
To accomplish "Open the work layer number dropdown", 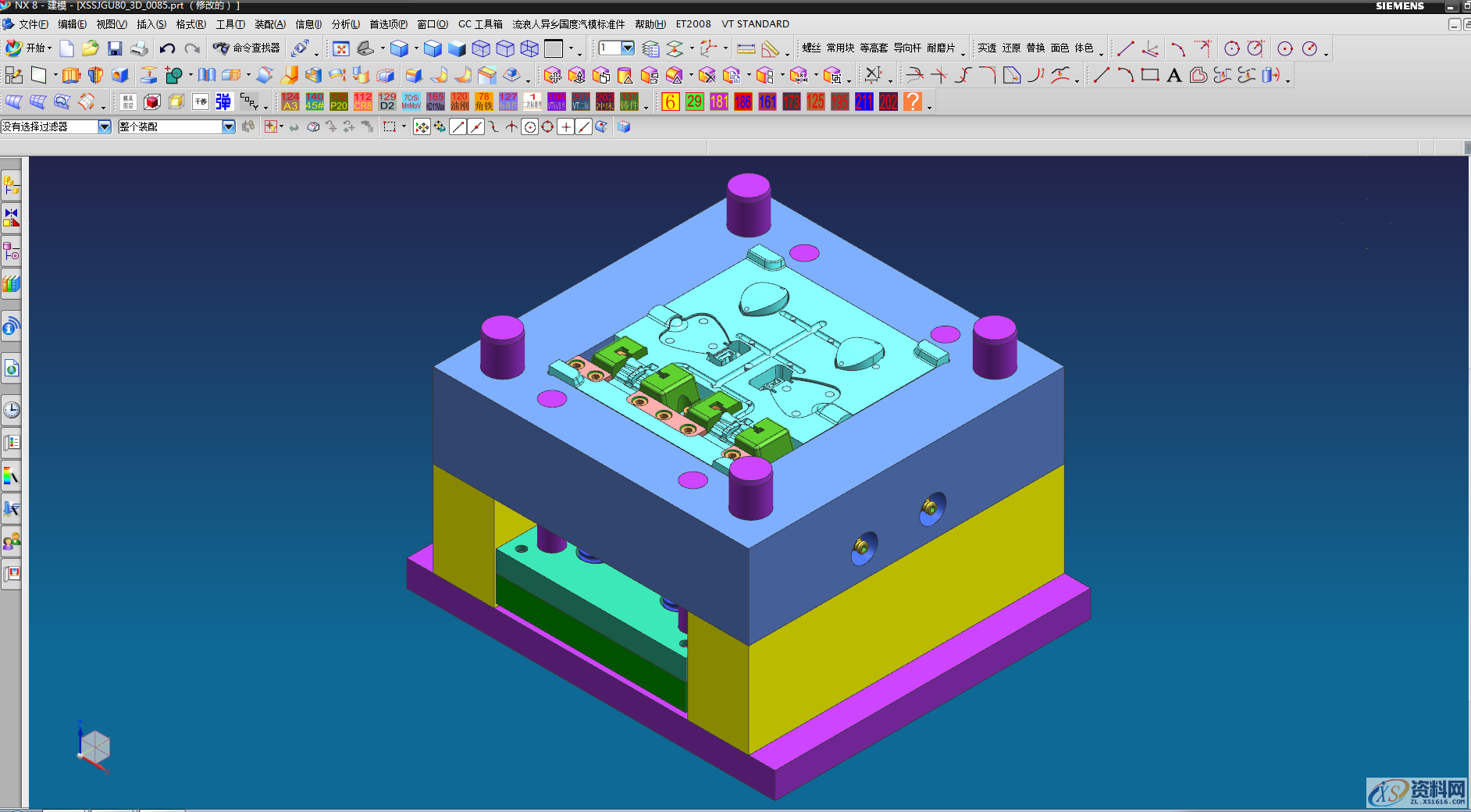I will click(x=627, y=48).
